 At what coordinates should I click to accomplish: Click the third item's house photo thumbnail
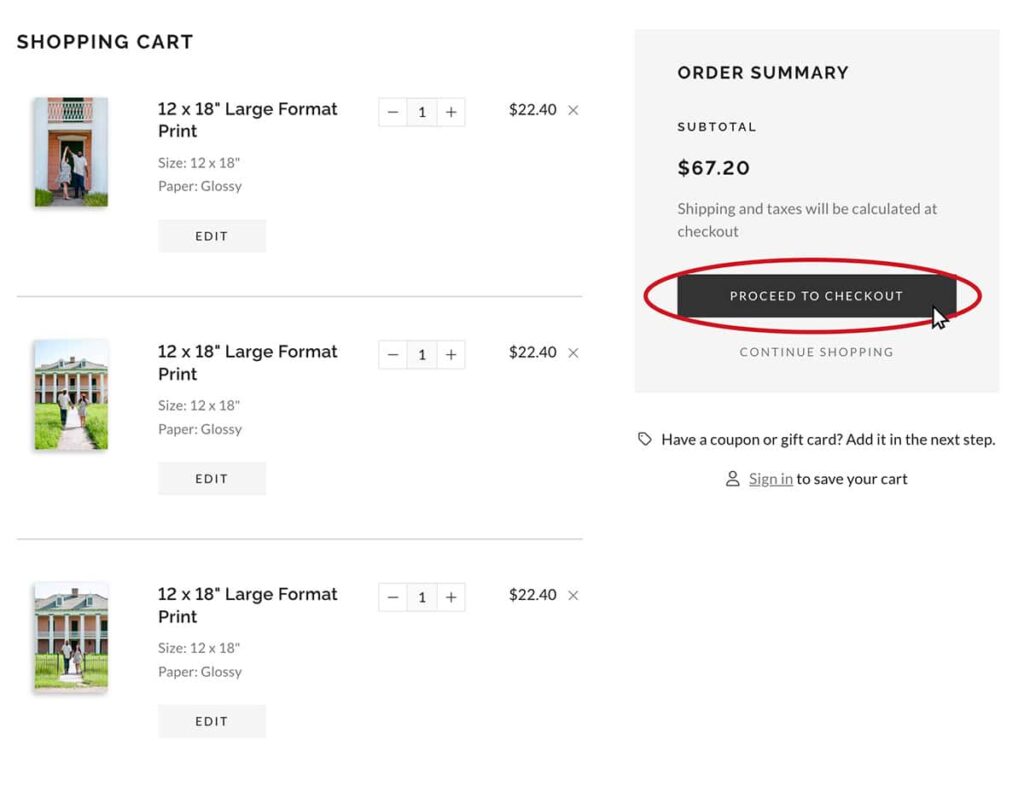point(70,635)
